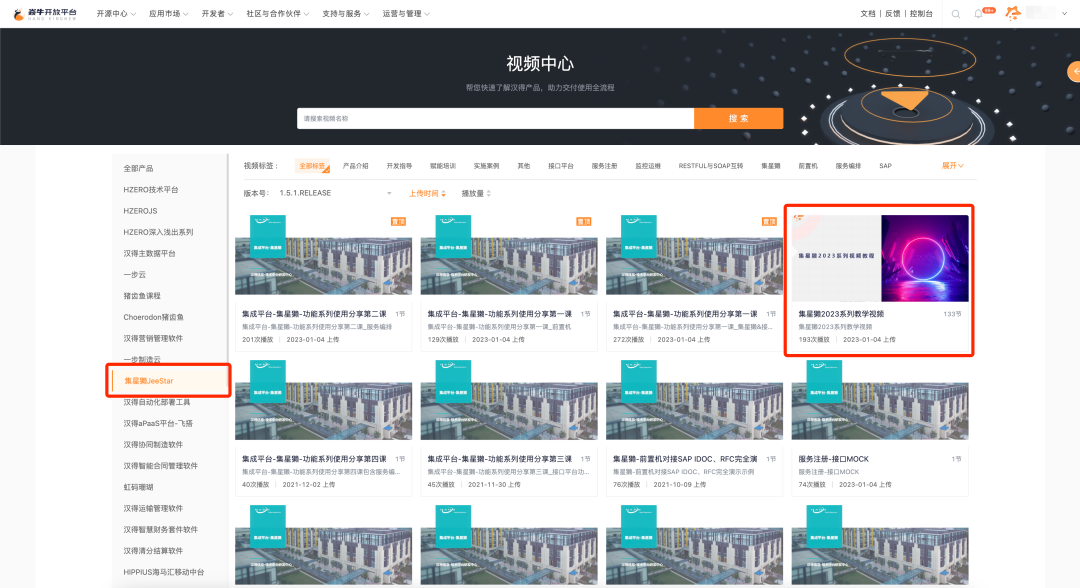1080x588 pixels.
Task: Select the SAP tag filter
Action: point(885,166)
